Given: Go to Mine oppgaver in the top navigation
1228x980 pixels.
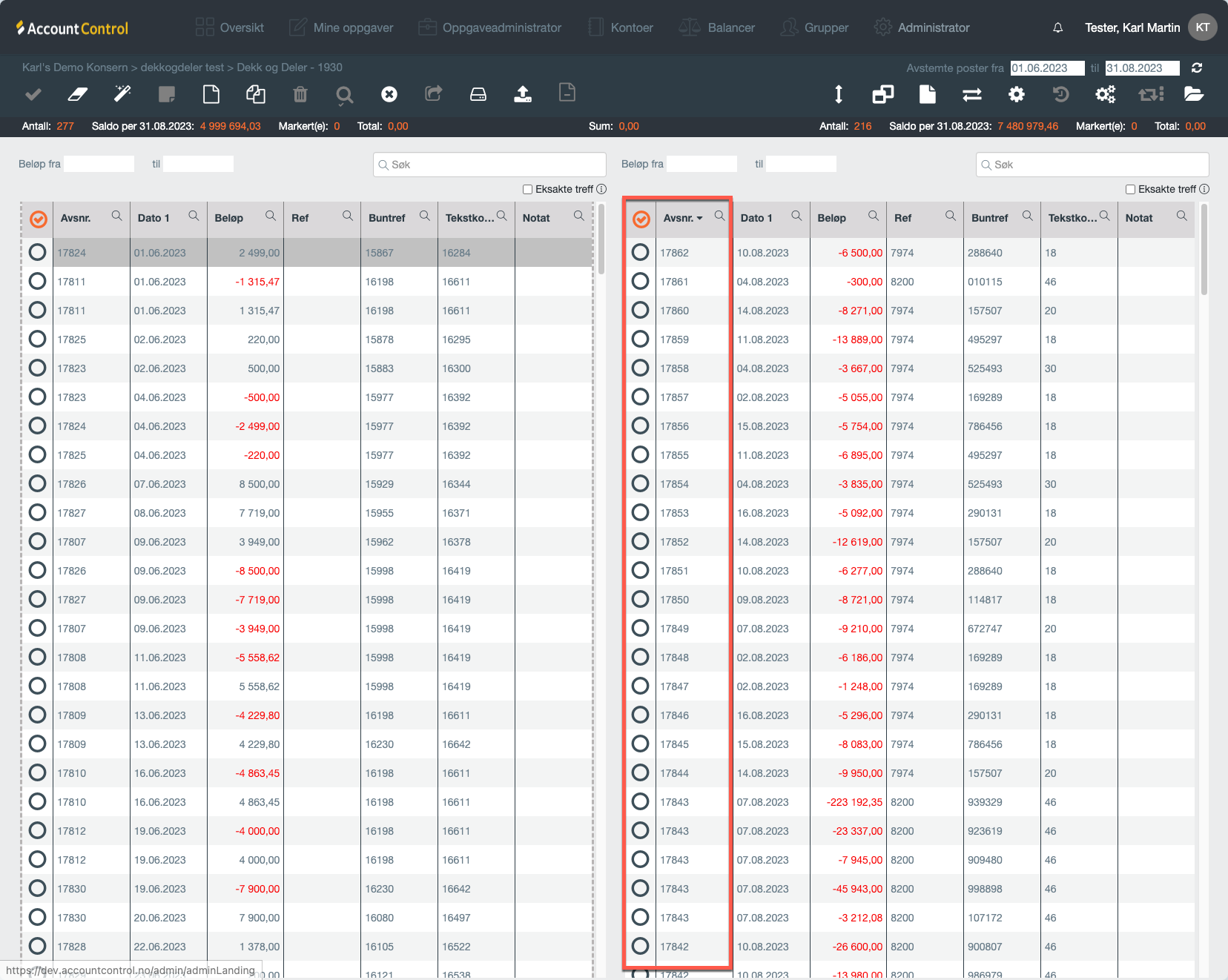Looking at the screenshot, I should click(x=342, y=27).
